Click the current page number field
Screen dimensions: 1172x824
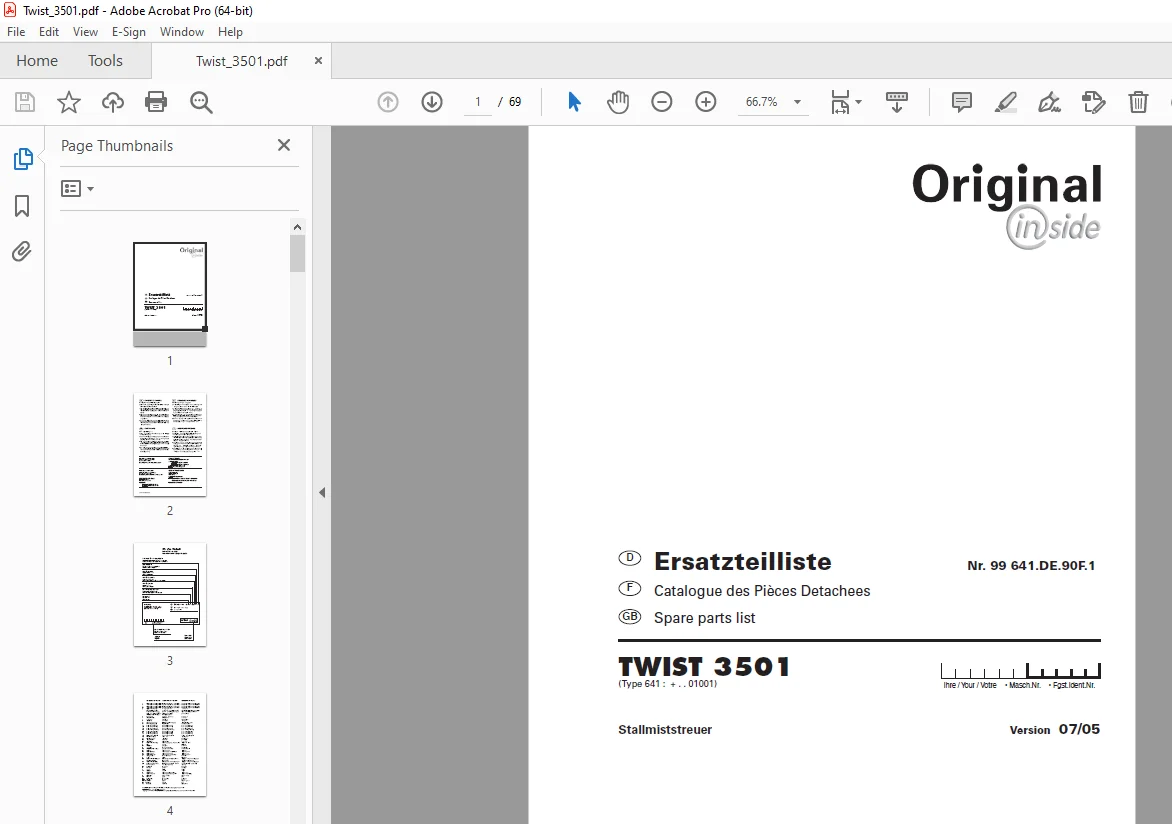point(478,102)
